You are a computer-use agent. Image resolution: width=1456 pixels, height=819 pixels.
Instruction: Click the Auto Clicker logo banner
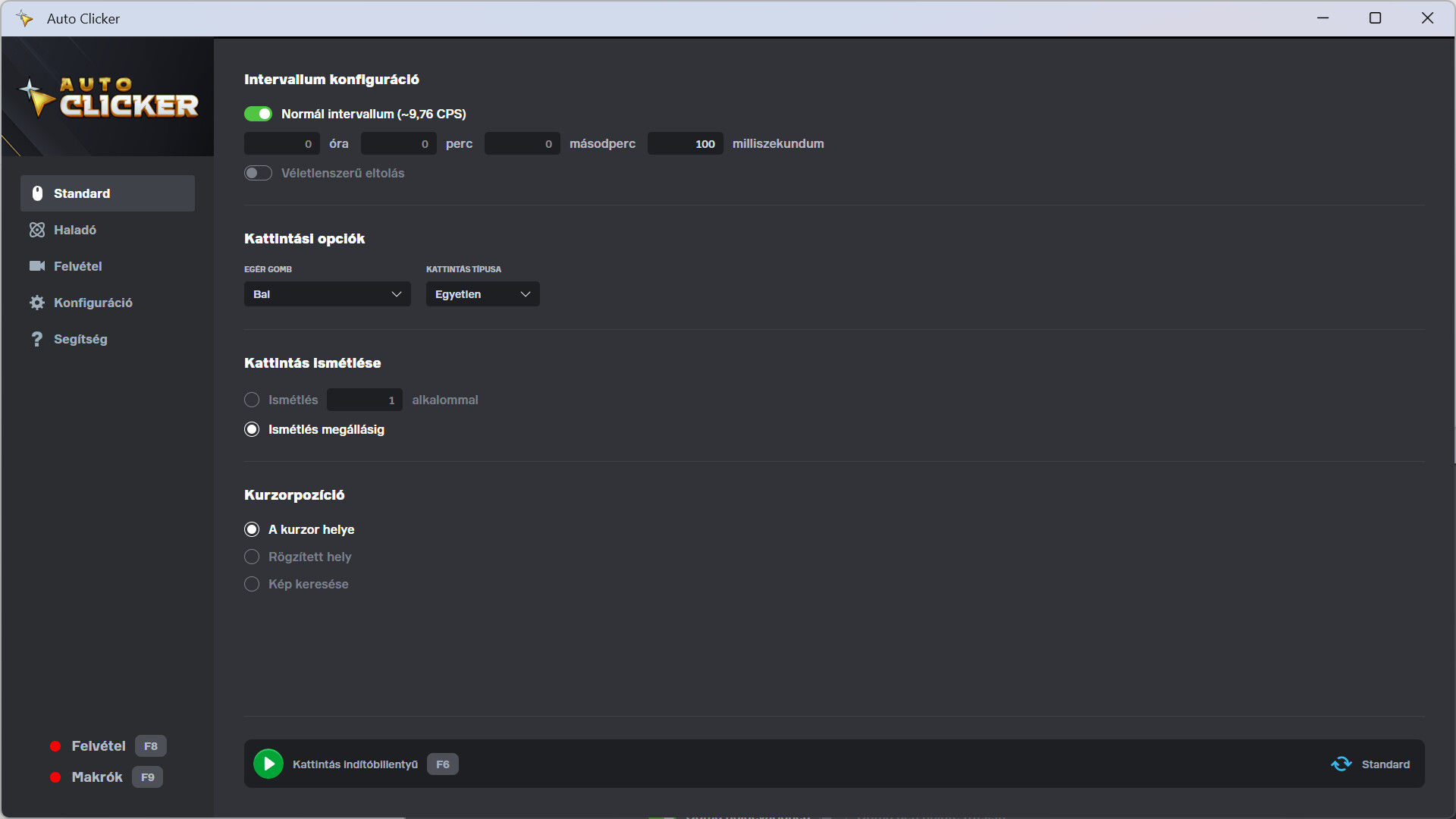click(108, 97)
